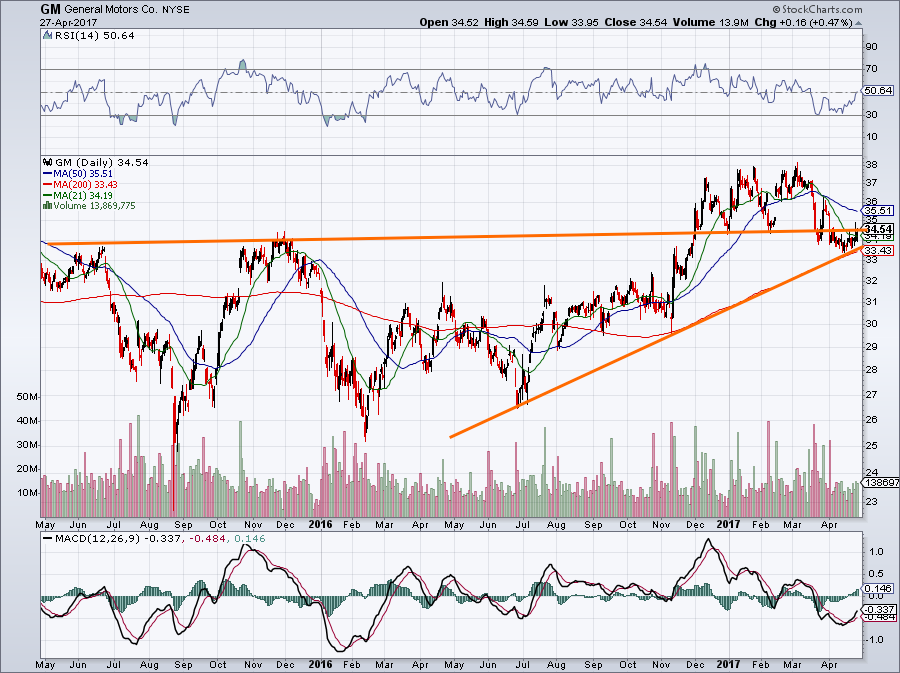Image resolution: width=900 pixels, height=673 pixels.
Task: Click the 38 label on price axis
Action: (x=871, y=164)
